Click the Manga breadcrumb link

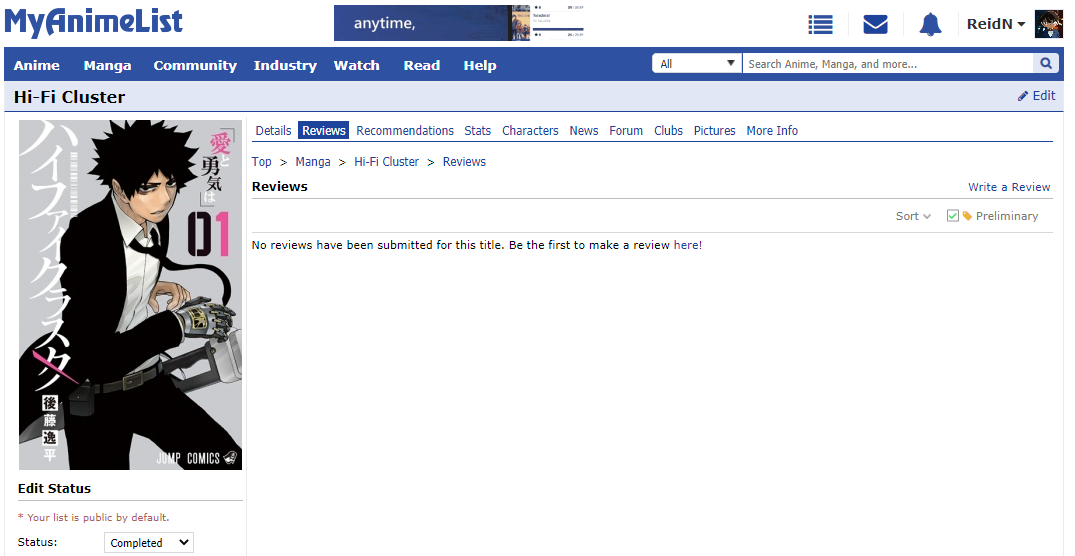coord(313,162)
